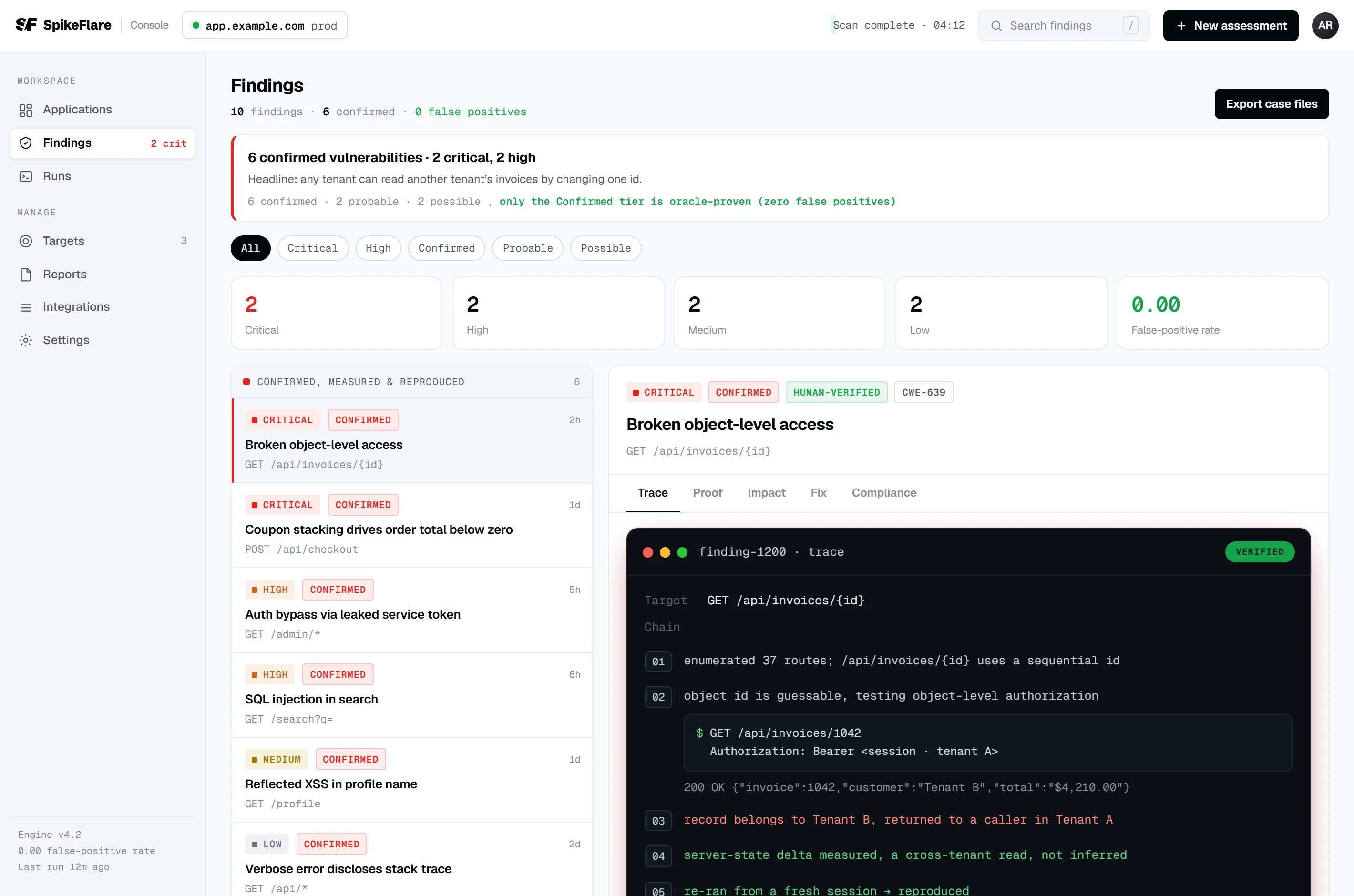Switch to the Trace tab
The width and height of the screenshot is (1354, 896).
point(653,493)
